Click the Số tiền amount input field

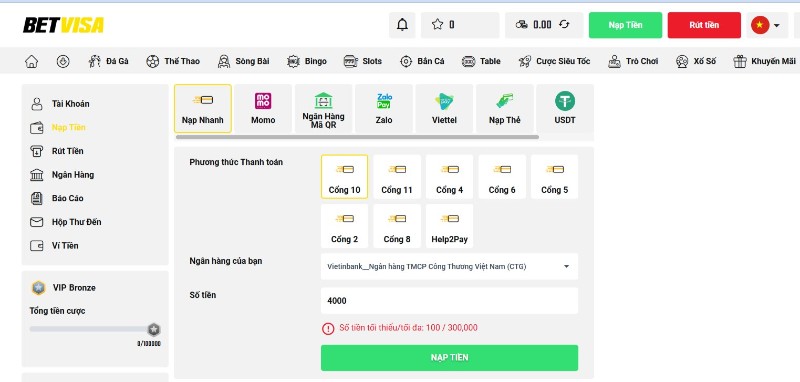(x=449, y=301)
